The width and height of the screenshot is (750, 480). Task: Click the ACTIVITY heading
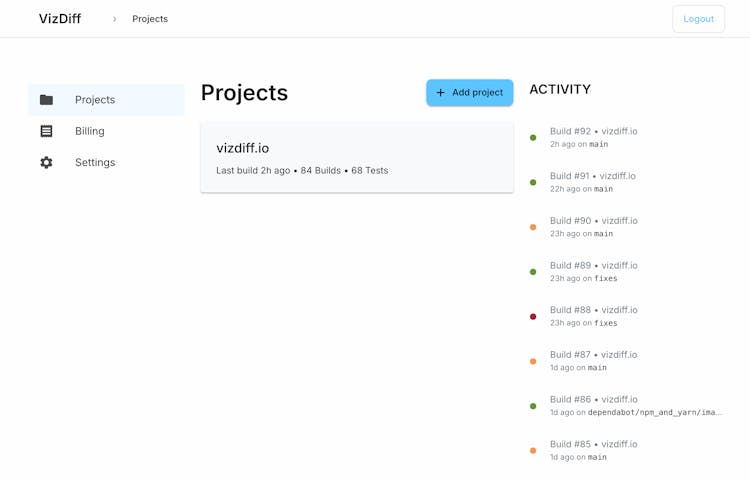560,89
